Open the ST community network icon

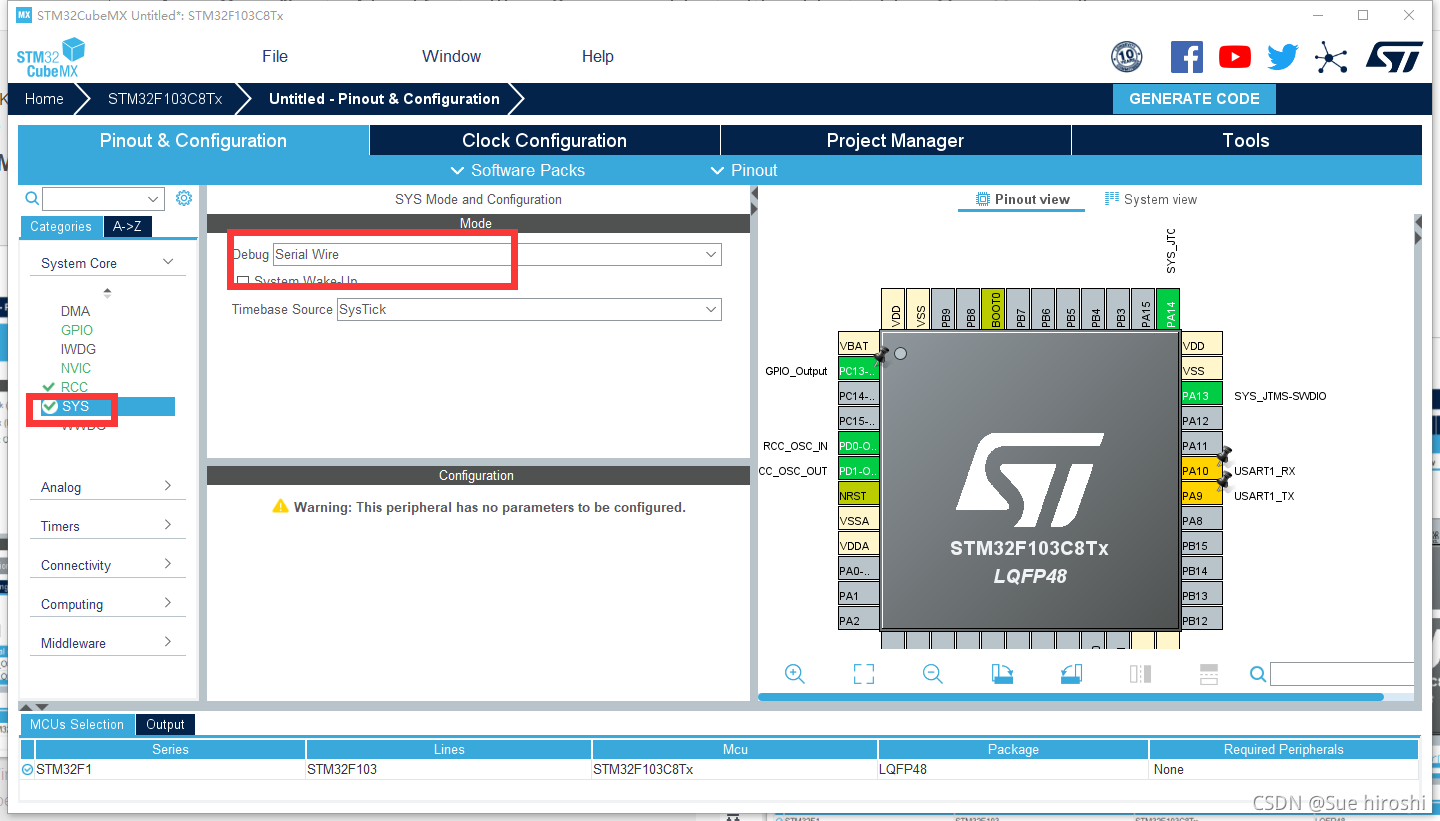pyautogui.click(x=1331, y=58)
